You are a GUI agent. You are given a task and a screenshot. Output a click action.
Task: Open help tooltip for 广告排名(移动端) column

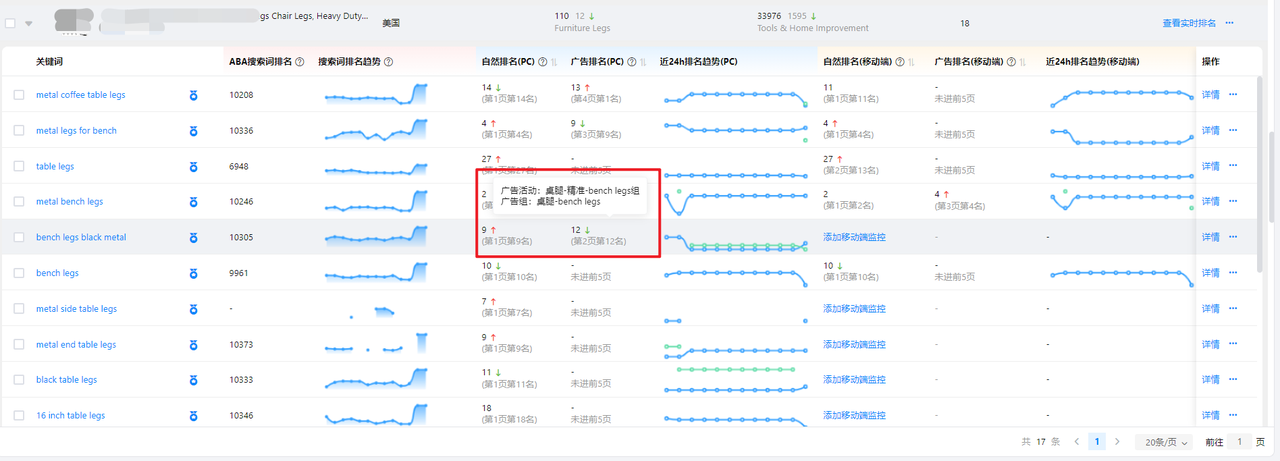point(1009,62)
